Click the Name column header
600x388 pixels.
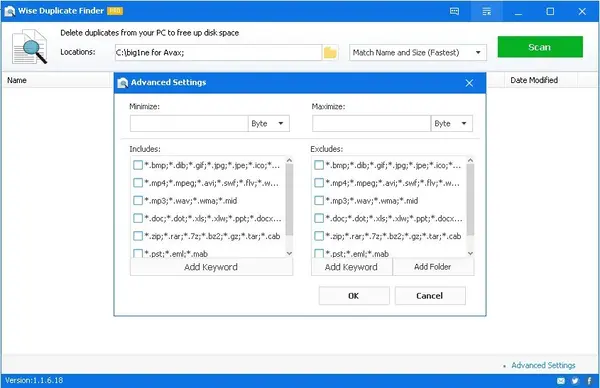pyautogui.click(x=17, y=80)
